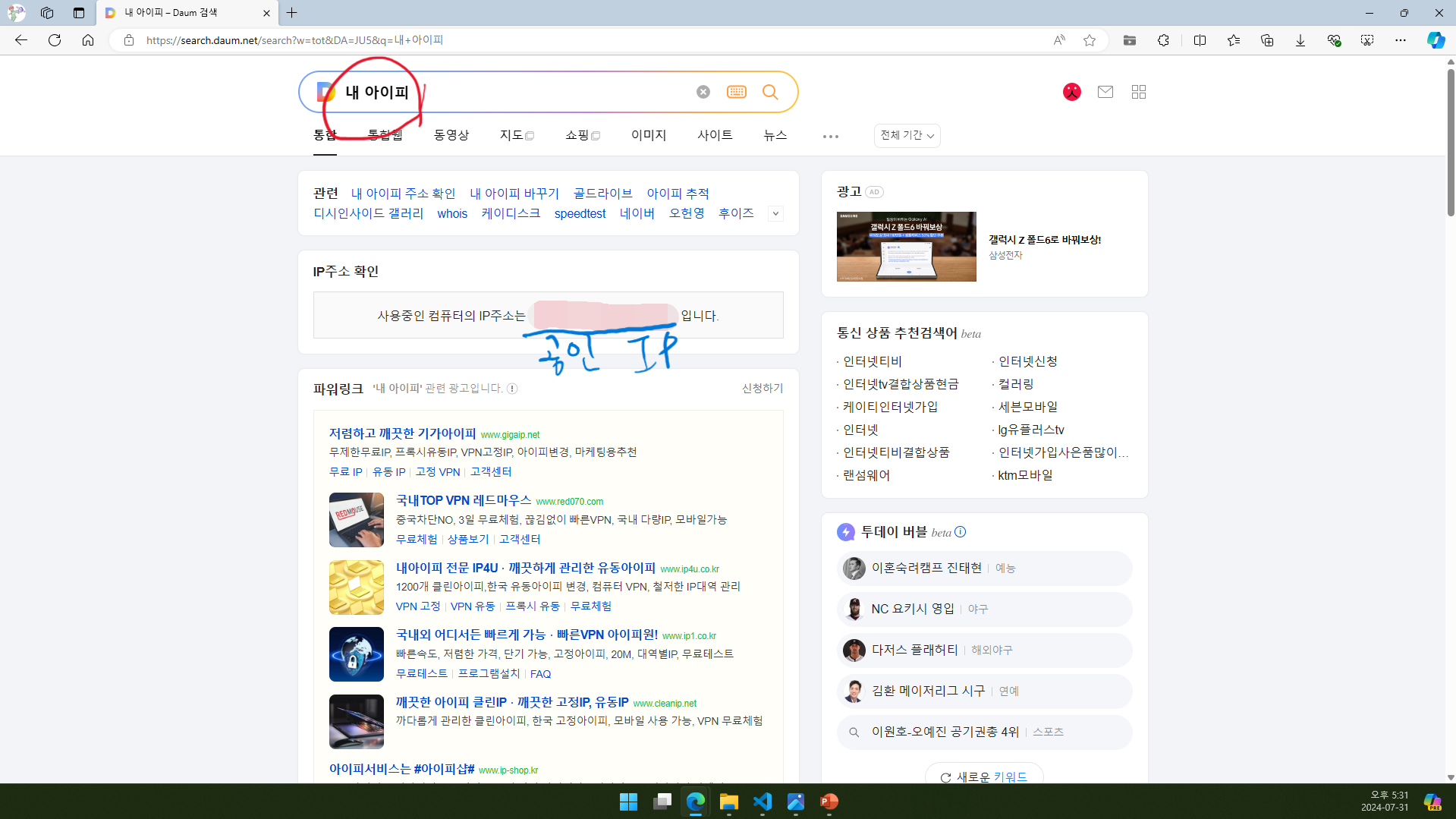Go to the browser home page

tap(88, 40)
